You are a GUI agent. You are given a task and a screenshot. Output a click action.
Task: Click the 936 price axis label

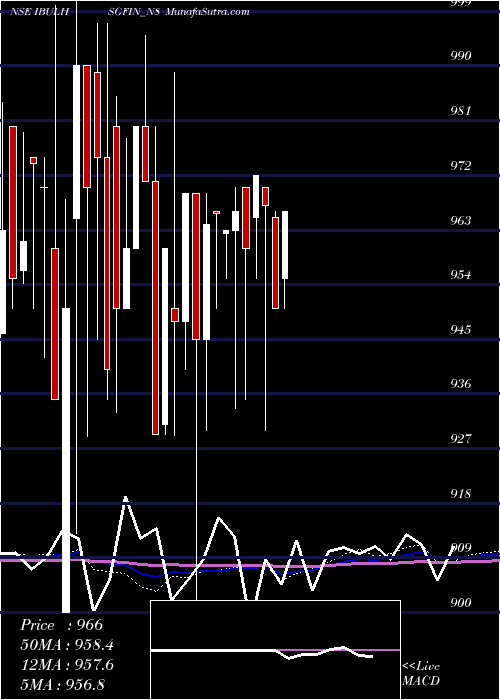(460, 383)
